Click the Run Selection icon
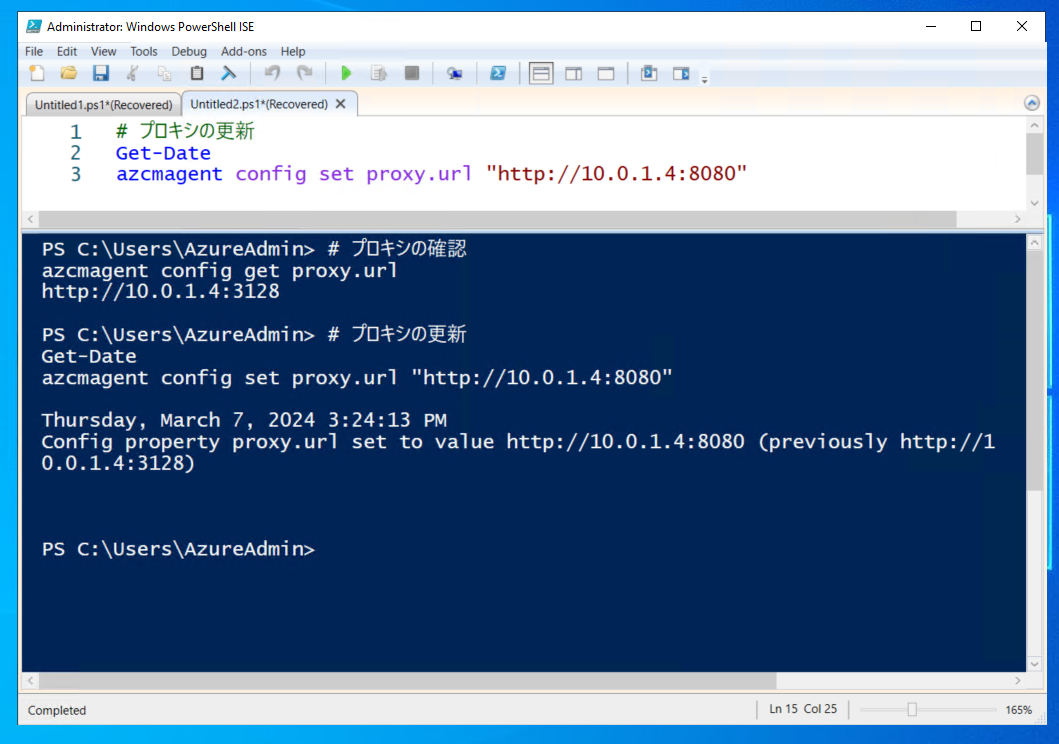1059x744 pixels. click(x=378, y=73)
